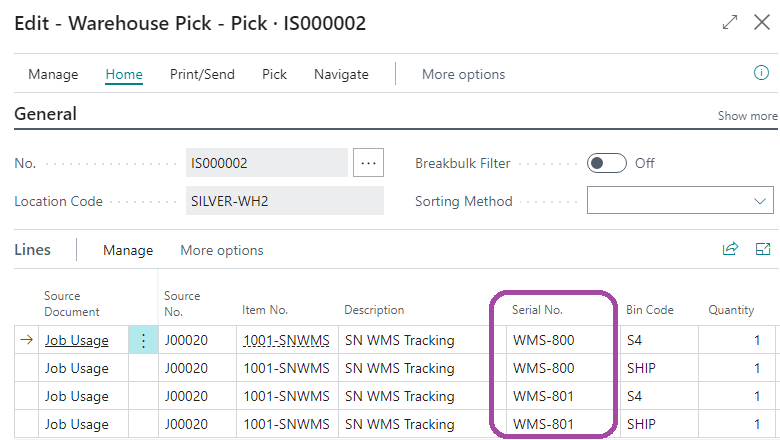The height and width of the screenshot is (440, 780).
Task: Click the share icon in Lines section
Action: tap(730, 249)
